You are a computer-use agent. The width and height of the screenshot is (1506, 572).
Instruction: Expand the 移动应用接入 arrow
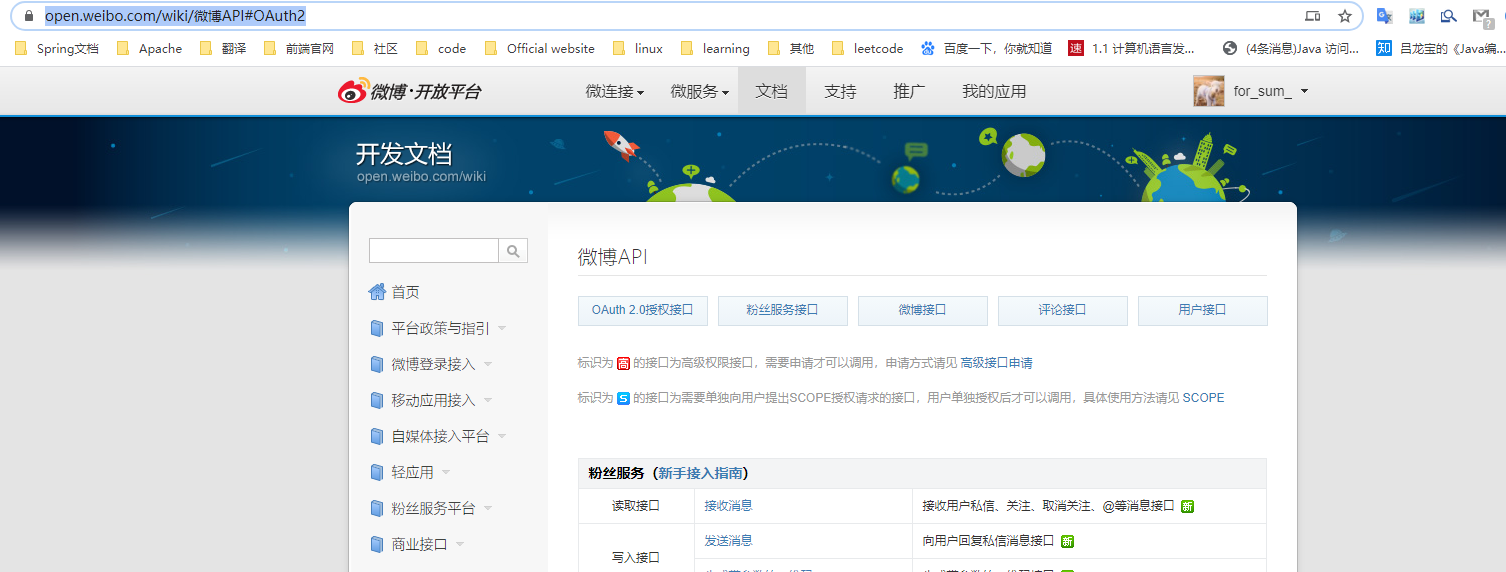(x=487, y=400)
